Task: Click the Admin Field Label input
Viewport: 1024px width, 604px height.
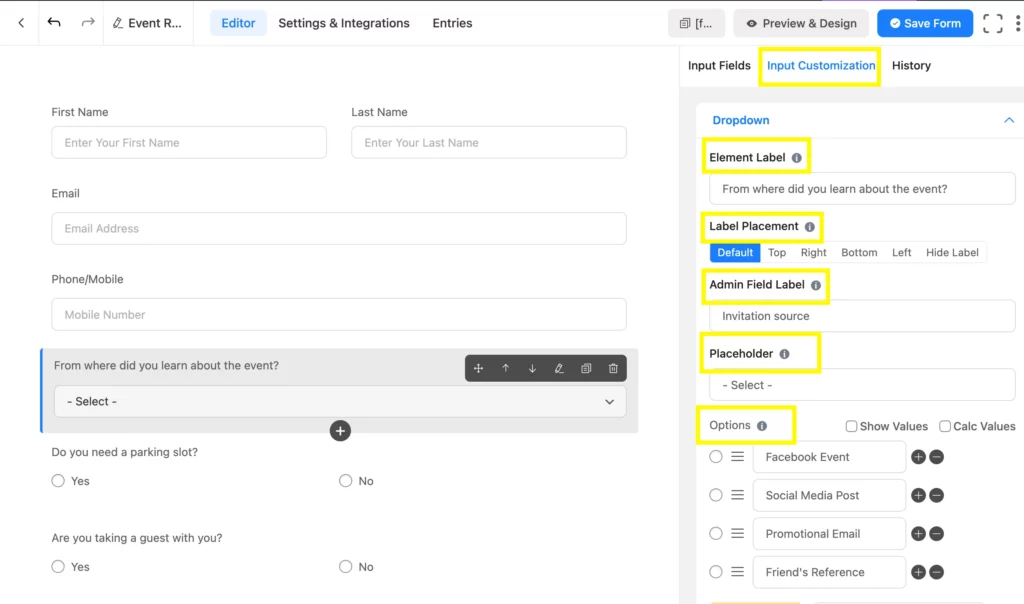Action: (861, 316)
